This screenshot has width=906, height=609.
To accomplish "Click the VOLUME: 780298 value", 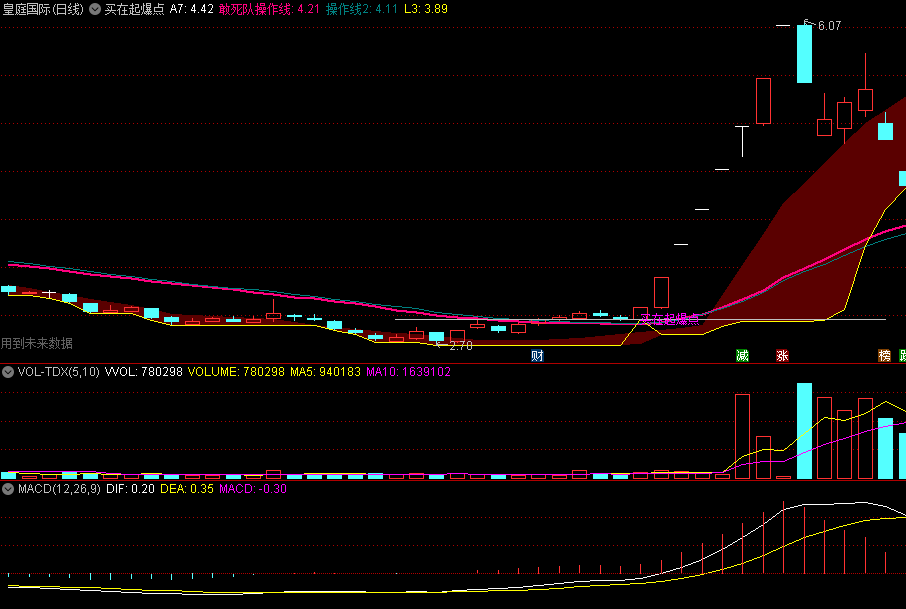I will pos(236,372).
